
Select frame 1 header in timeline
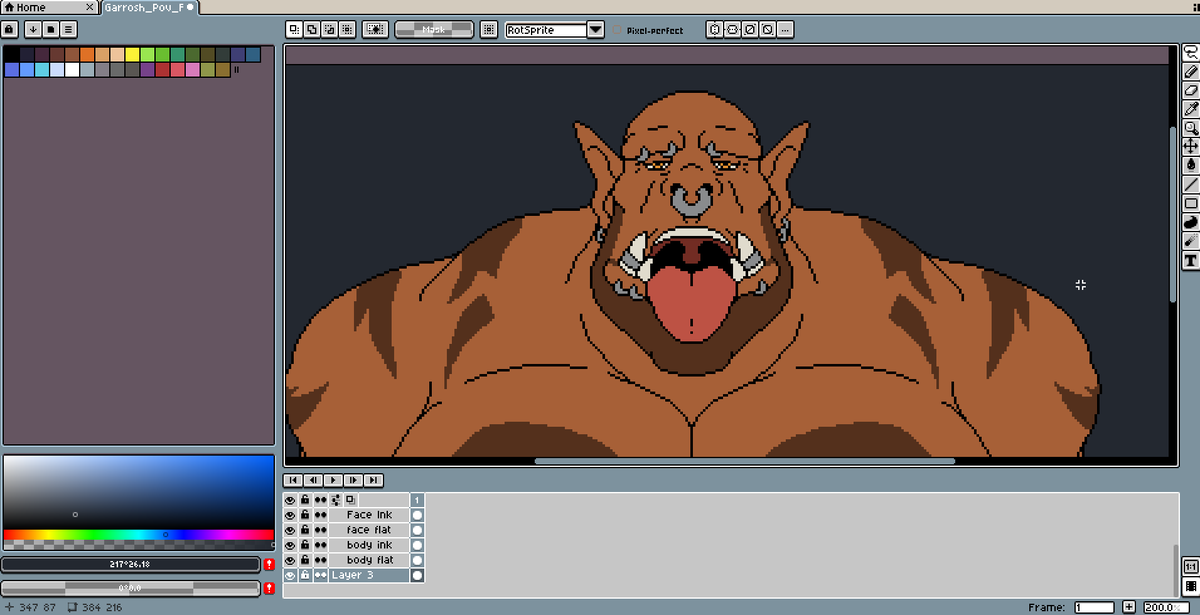pyautogui.click(x=417, y=500)
